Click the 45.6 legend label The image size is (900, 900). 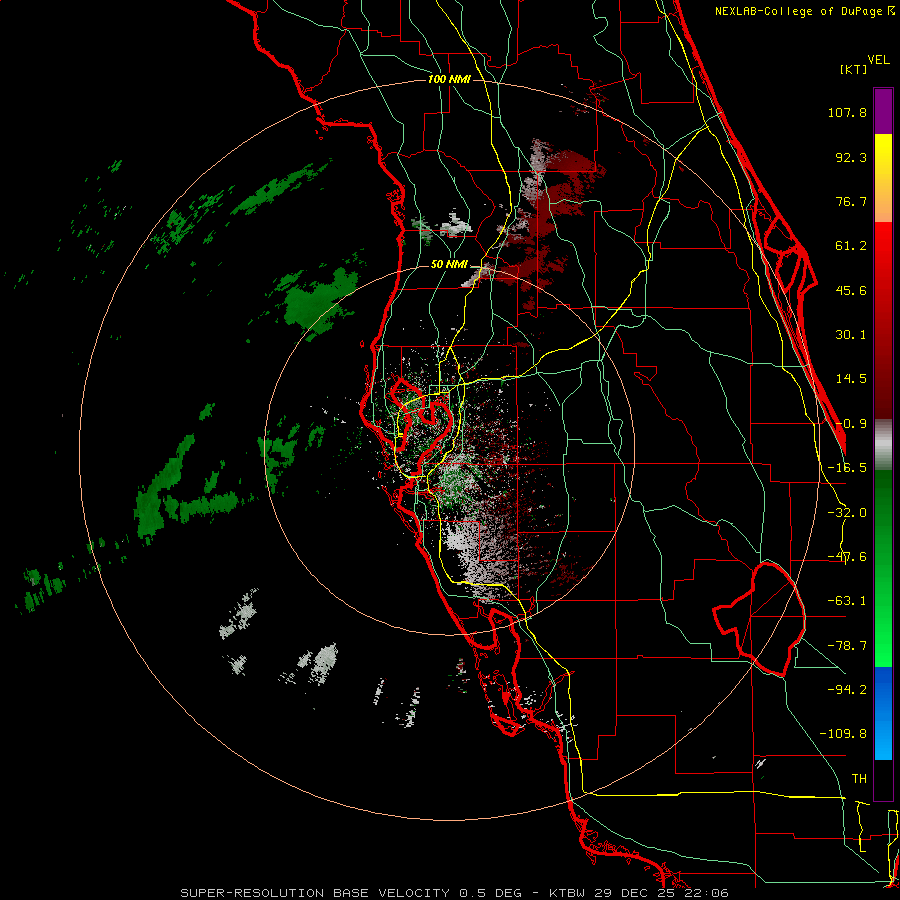pos(851,290)
